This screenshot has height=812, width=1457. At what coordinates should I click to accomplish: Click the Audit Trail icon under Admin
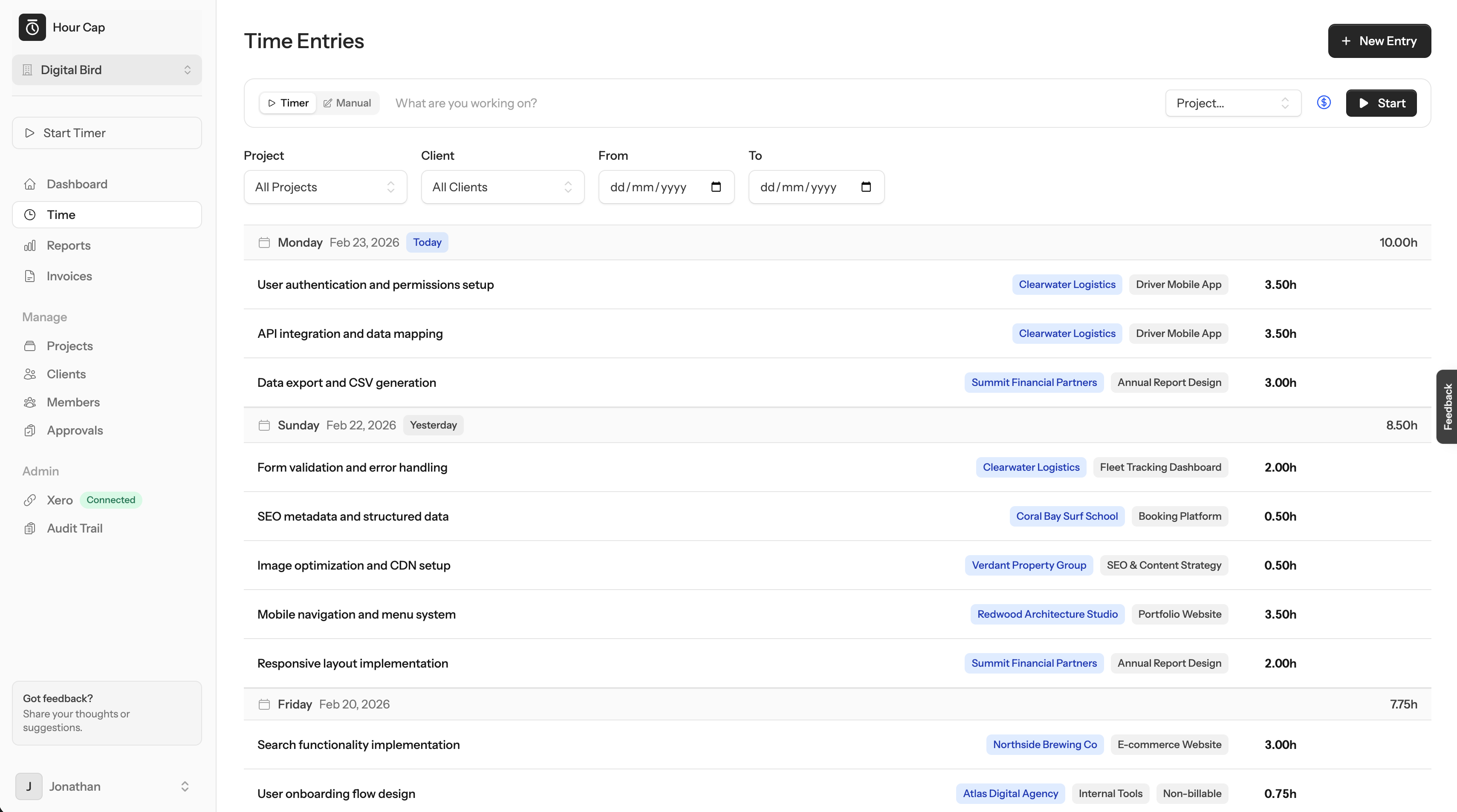click(31, 528)
